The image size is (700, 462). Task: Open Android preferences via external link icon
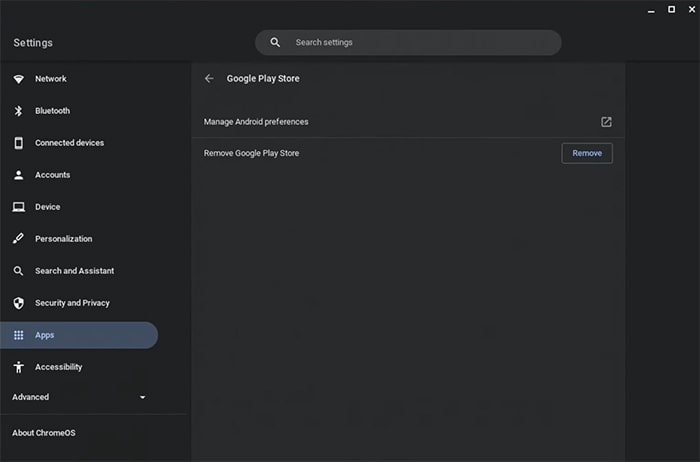click(606, 122)
